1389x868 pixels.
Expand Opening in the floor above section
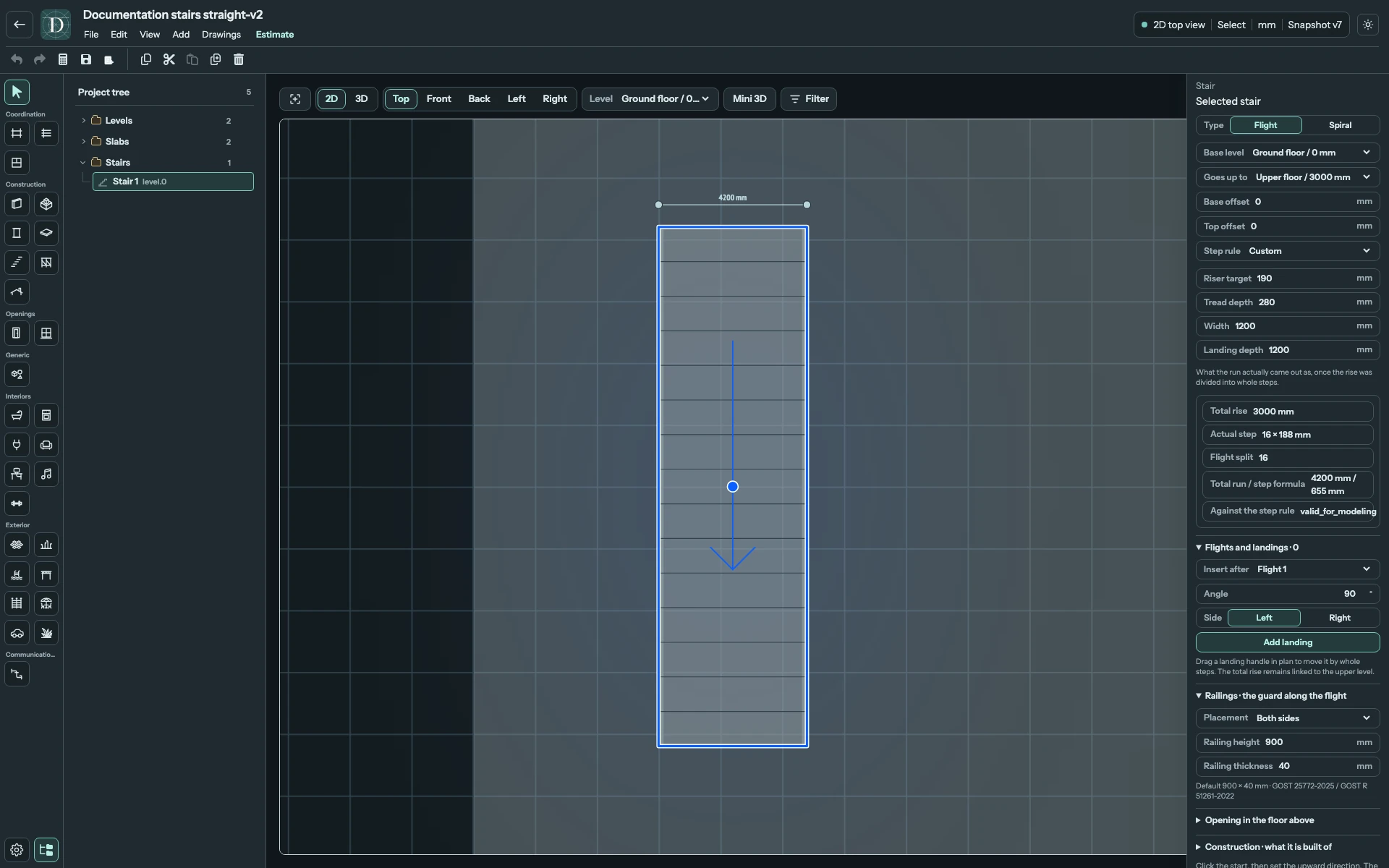coord(1259,820)
